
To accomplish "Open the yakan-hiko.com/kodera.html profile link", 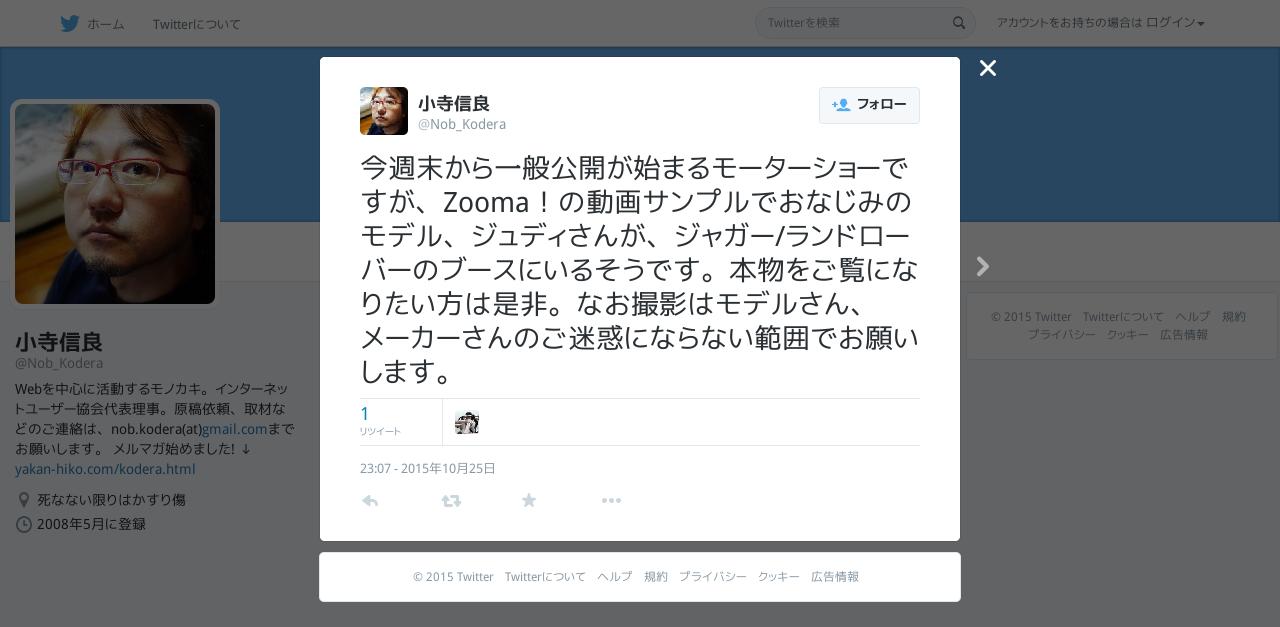I will point(105,469).
